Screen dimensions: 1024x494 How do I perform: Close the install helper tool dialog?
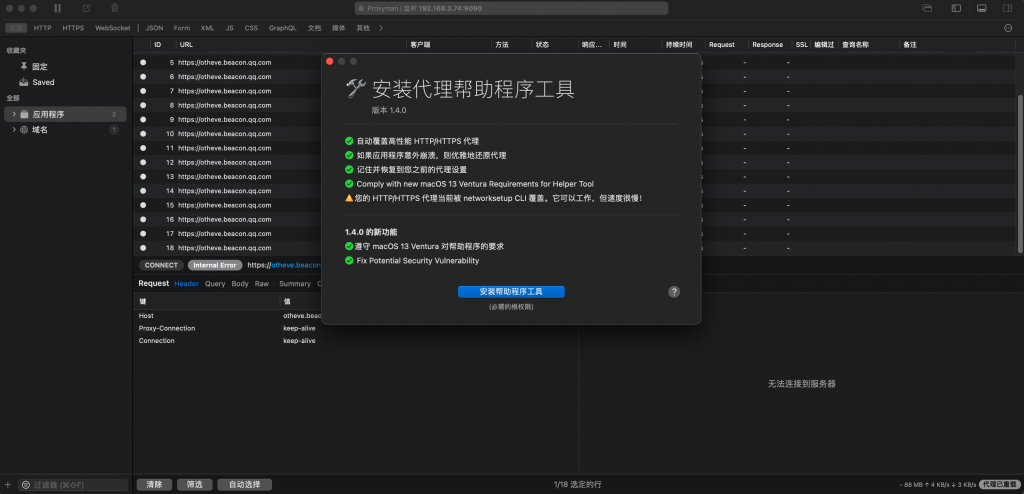[330, 61]
